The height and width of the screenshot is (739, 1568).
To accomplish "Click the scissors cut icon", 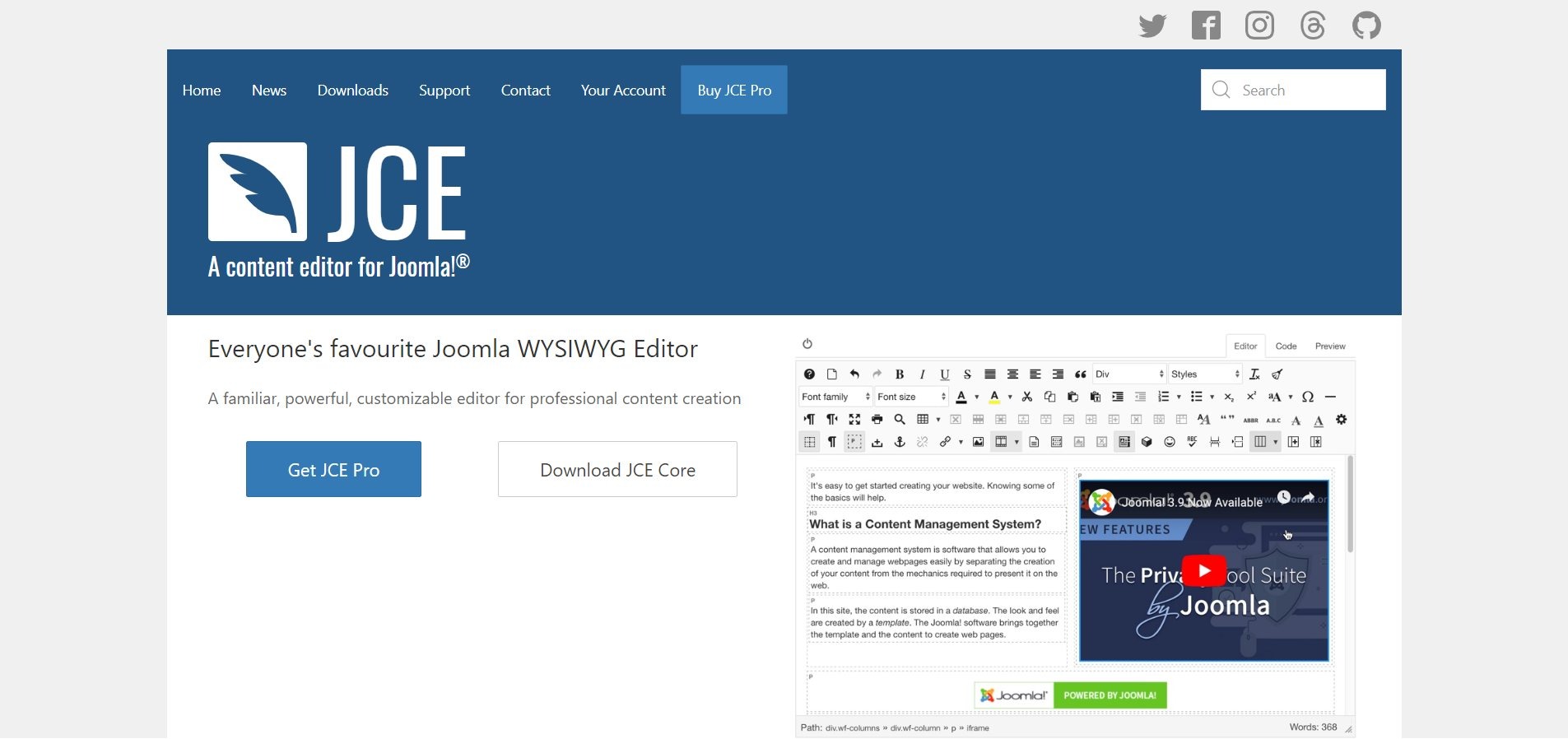I will click(x=1027, y=397).
